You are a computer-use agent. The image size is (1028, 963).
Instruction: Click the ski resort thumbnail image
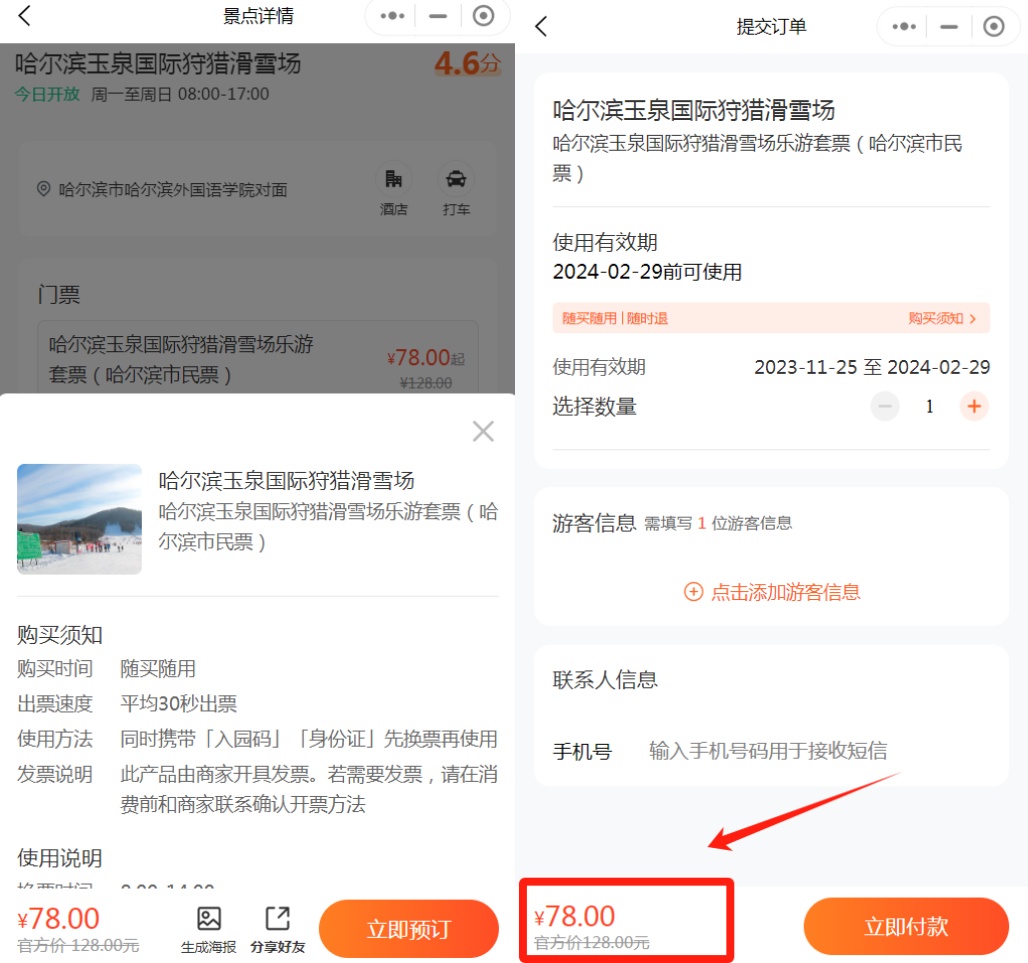[79, 519]
